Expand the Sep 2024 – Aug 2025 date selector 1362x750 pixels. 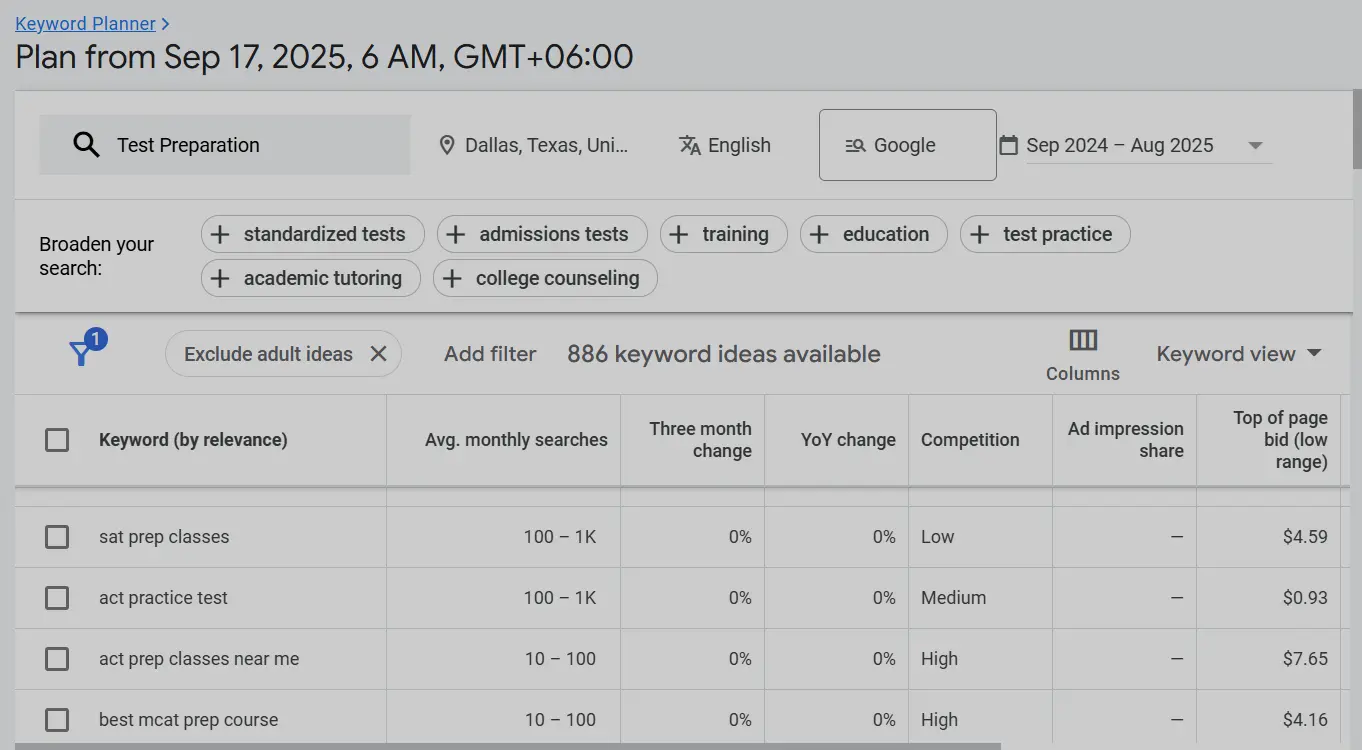tap(1255, 145)
